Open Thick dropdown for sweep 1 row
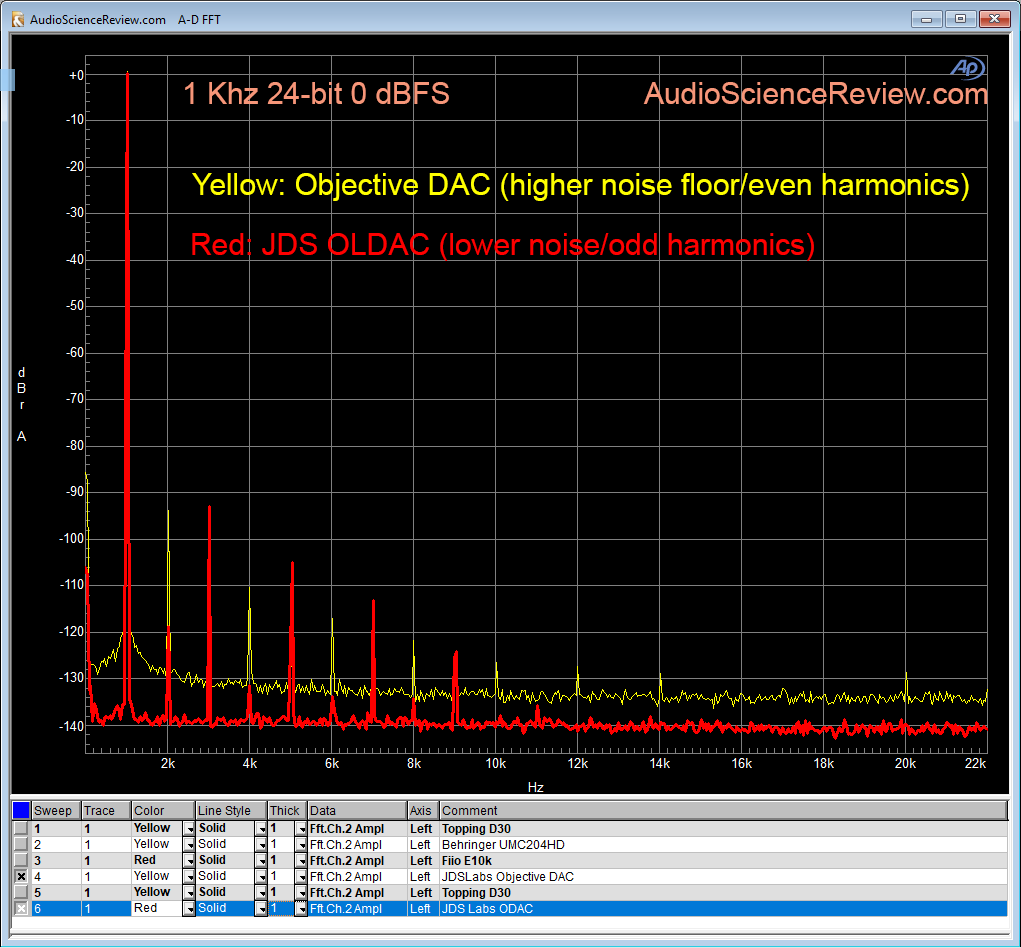1021x948 pixels. coord(301,829)
